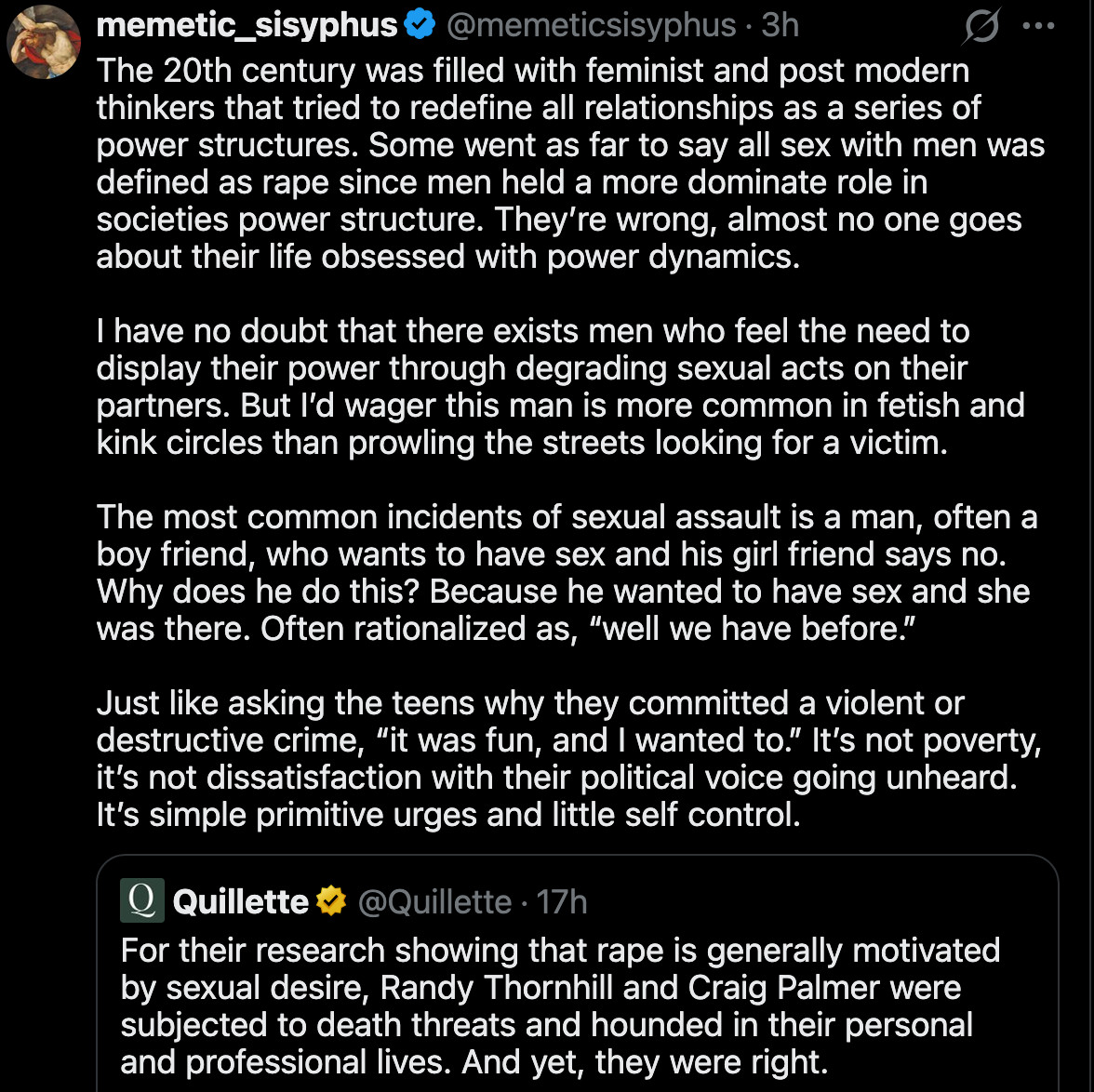1094x1092 pixels.
Task: Click the Quillette Q logo avatar
Action: click(x=142, y=900)
